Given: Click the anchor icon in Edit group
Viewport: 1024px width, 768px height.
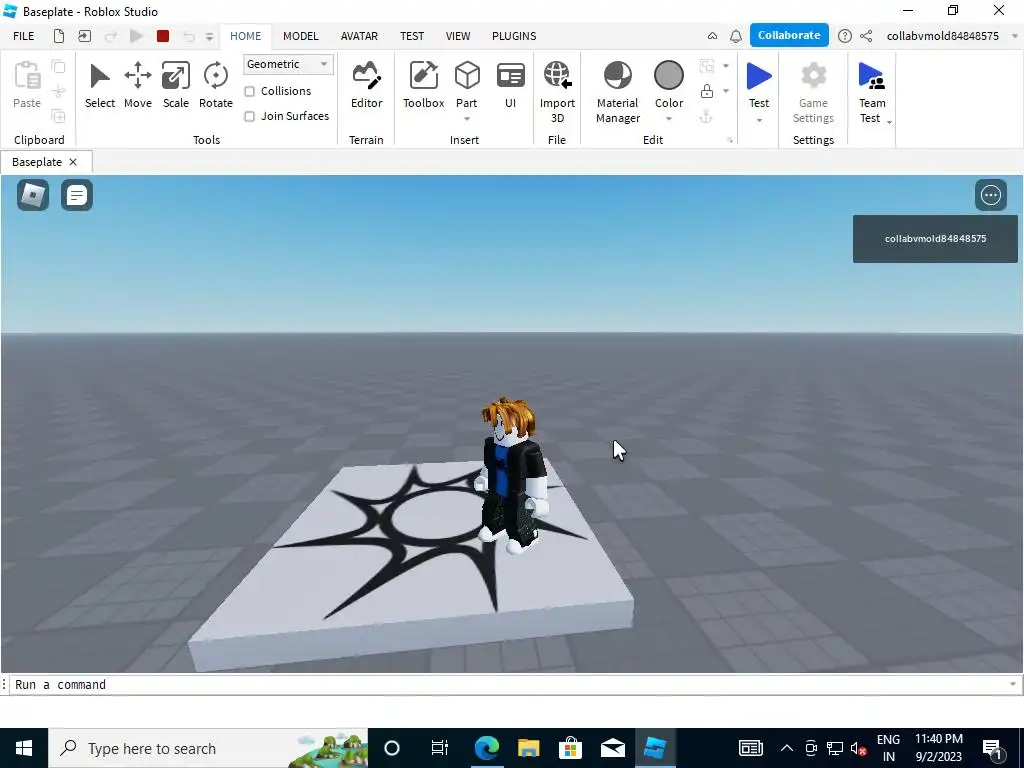Looking at the screenshot, I should pyautogui.click(x=706, y=117).
